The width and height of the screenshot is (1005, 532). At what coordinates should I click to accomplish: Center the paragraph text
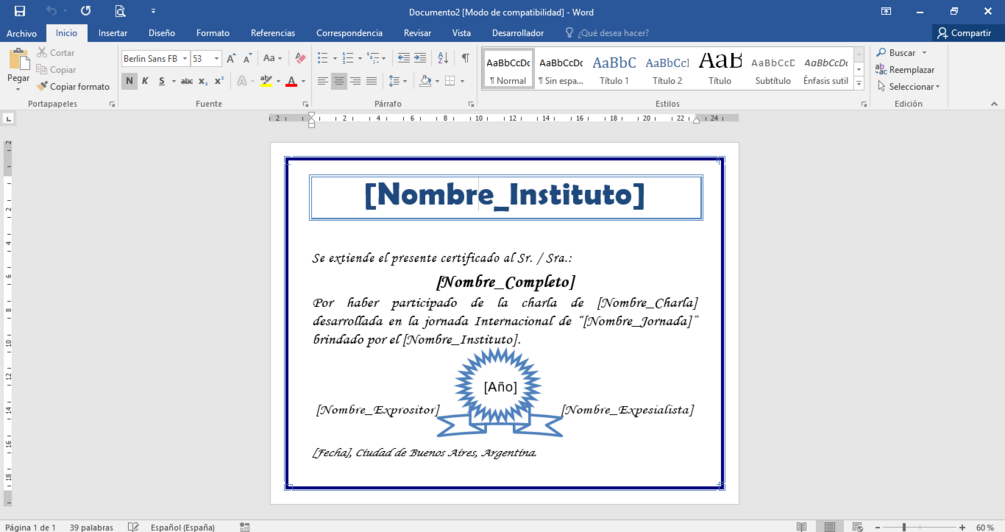[x=339, y=81]
